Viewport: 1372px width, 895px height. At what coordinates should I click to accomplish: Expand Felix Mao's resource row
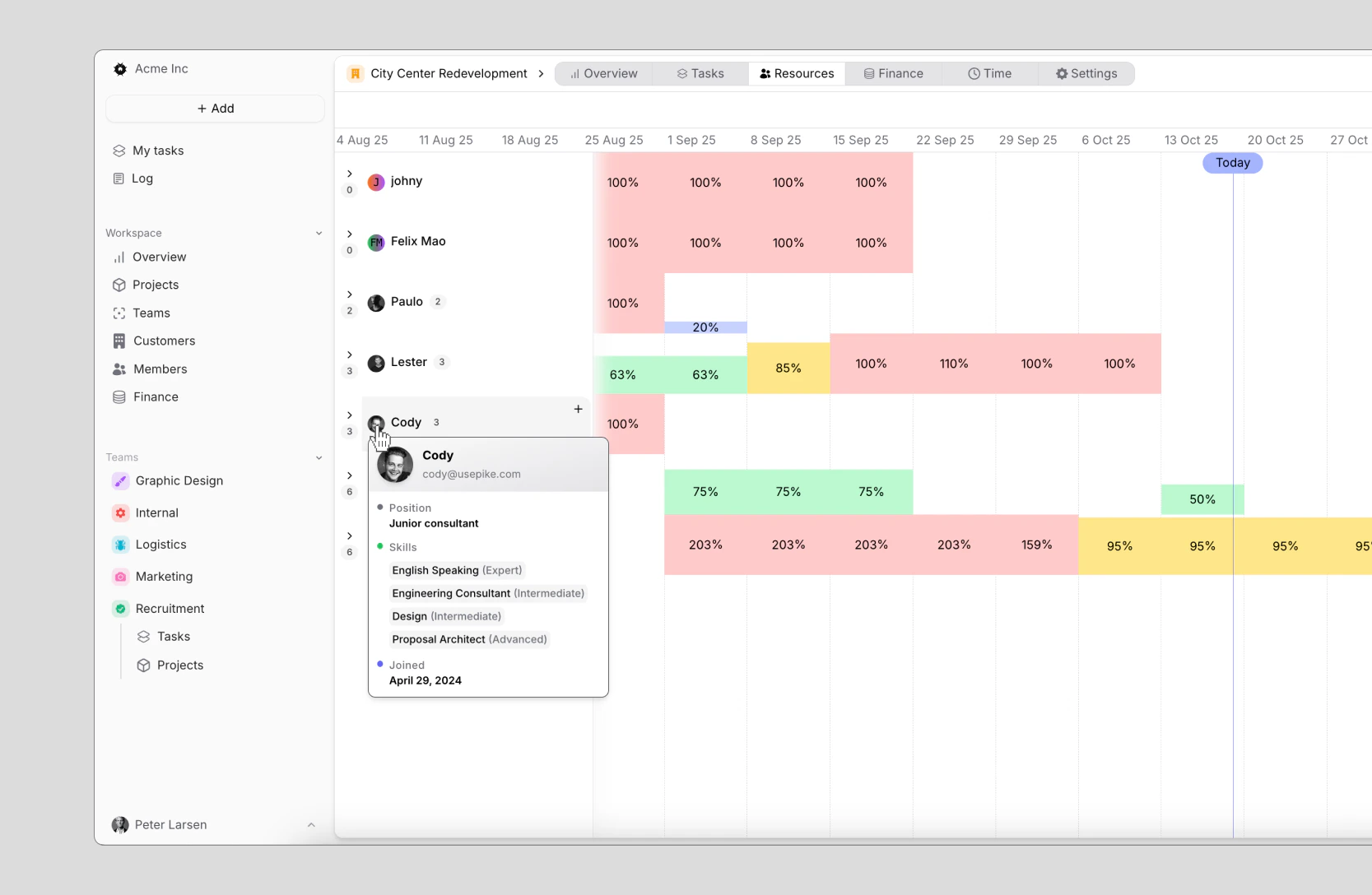pos(350,234)
